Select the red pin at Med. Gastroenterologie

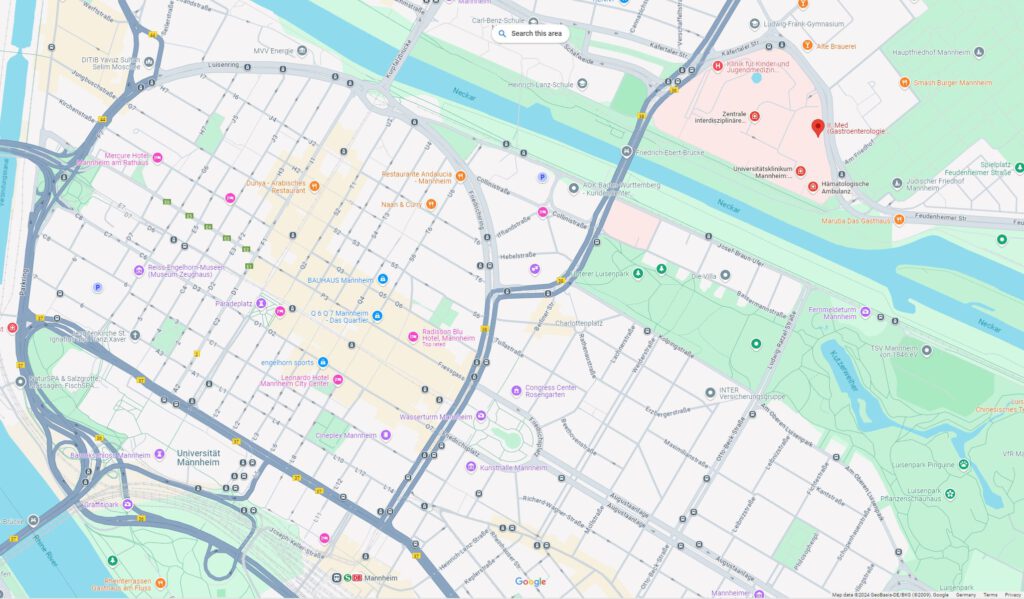click(818, 127)
